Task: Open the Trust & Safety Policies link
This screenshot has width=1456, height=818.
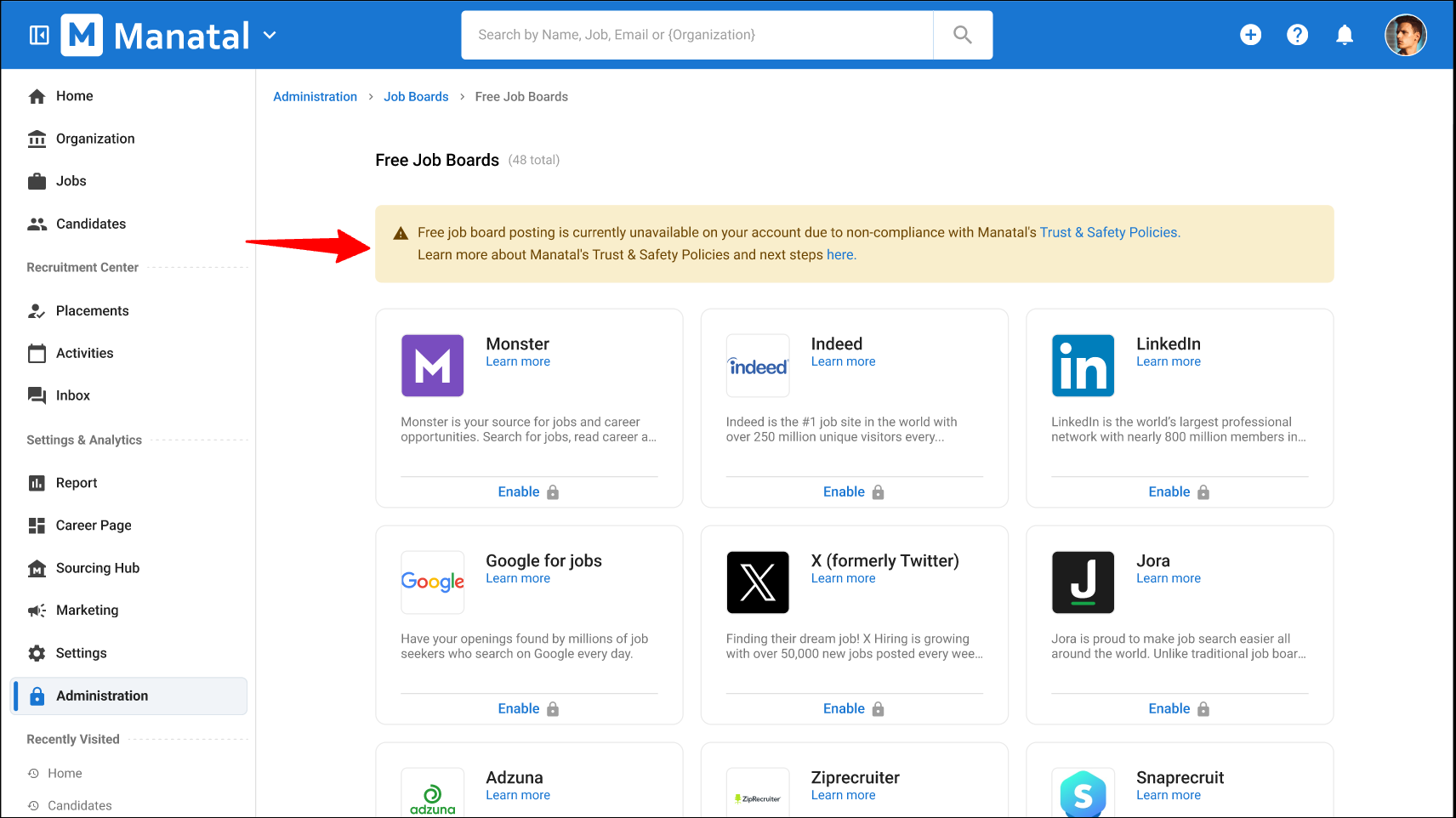Action: point(1110,232)
